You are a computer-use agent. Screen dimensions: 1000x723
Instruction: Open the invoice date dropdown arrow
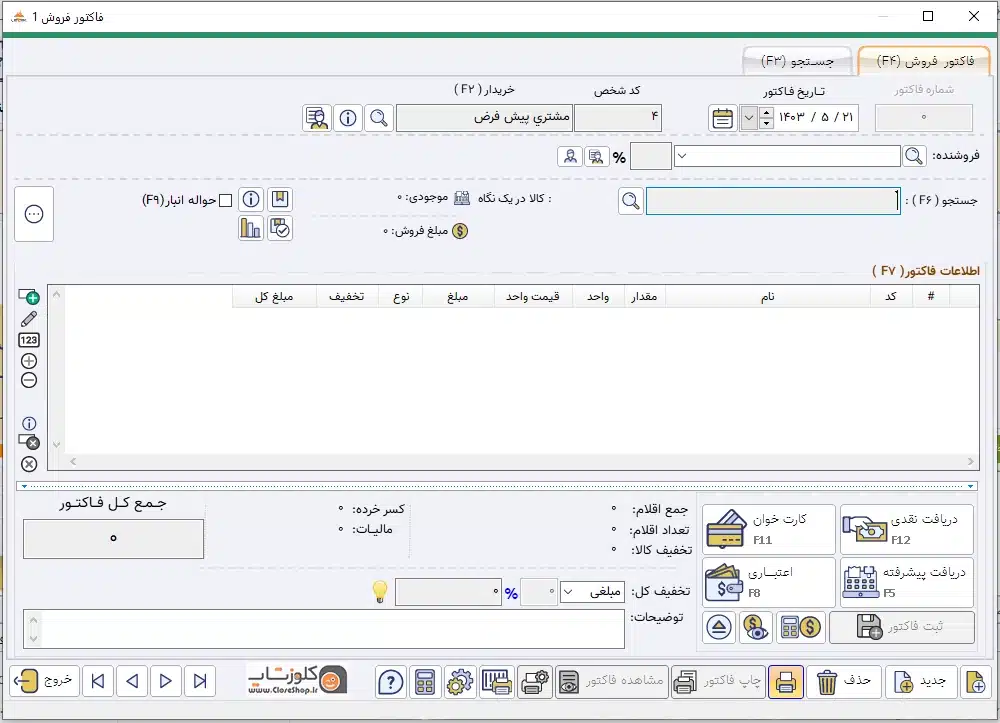coord(749,119)
